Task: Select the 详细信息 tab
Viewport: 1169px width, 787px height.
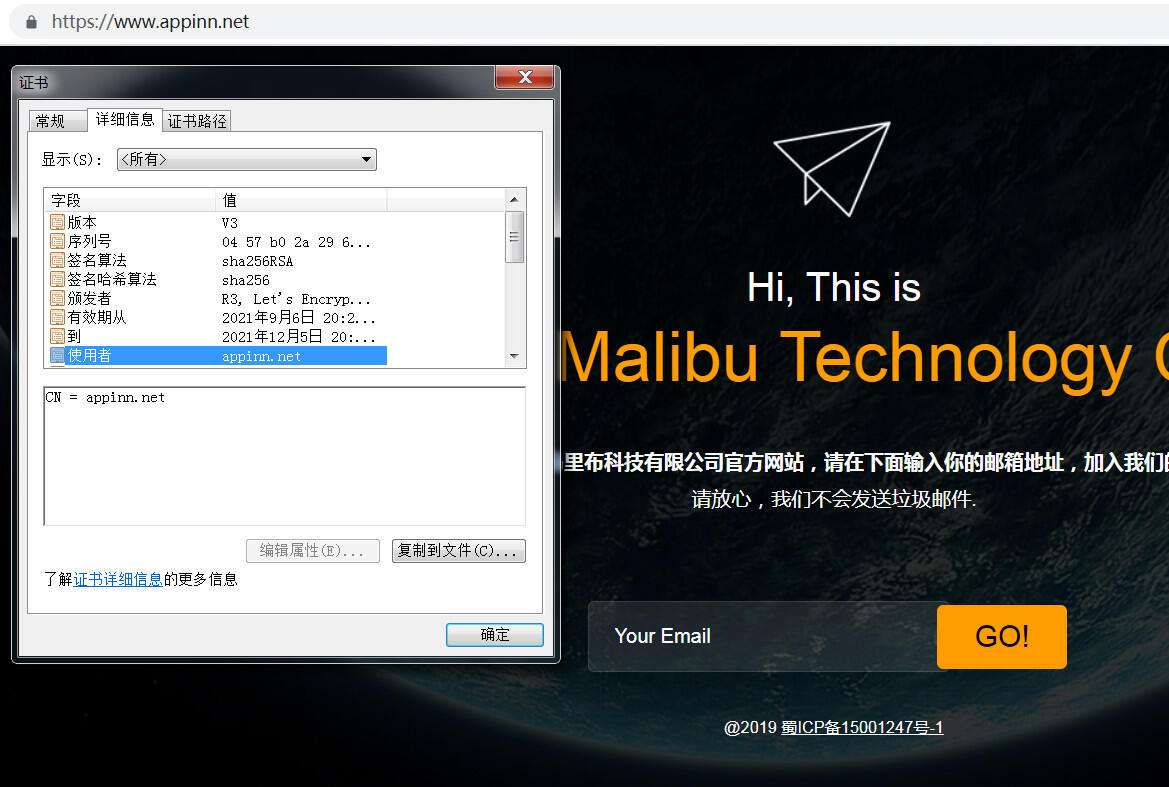Action: pyautogui.click(x=125, y=119)
